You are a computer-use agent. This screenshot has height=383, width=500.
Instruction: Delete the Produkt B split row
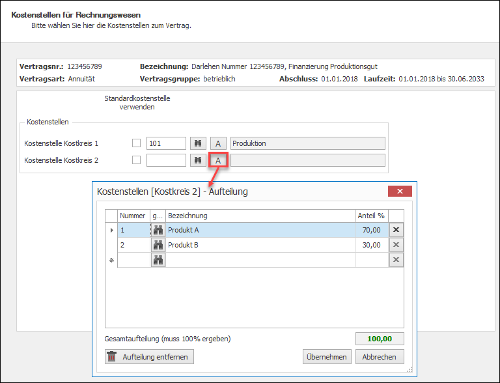point(396,245)
